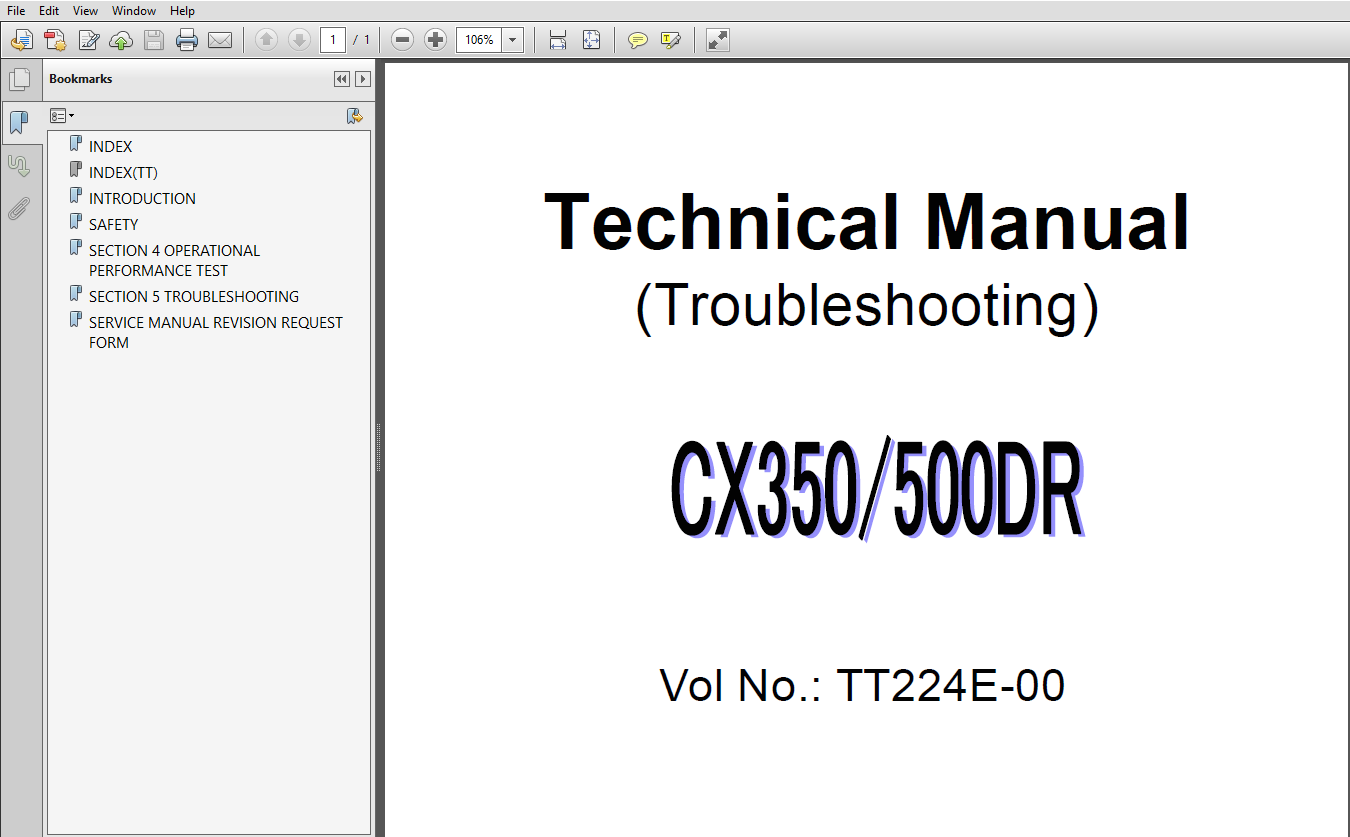This screenshot has height=837, width=1350.
Task: Click the 106% zoom value field
Action: click(479, 40)
